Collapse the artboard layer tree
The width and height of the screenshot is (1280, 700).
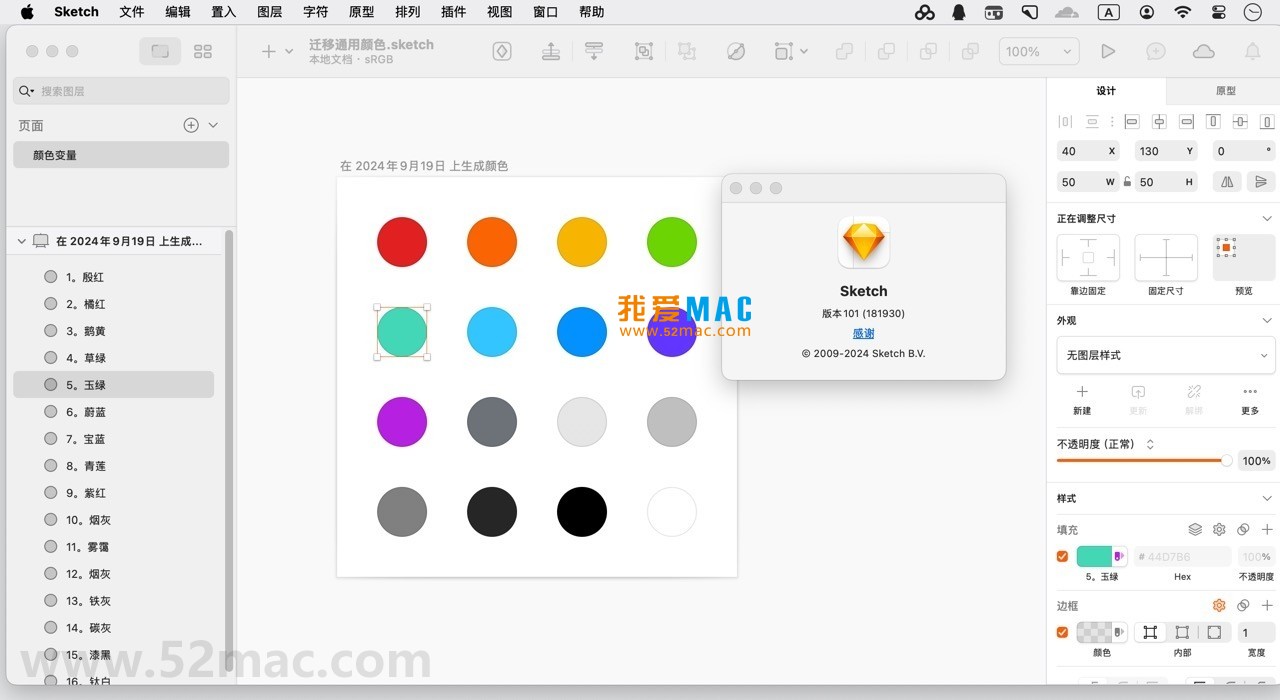(x=22, y=240)
